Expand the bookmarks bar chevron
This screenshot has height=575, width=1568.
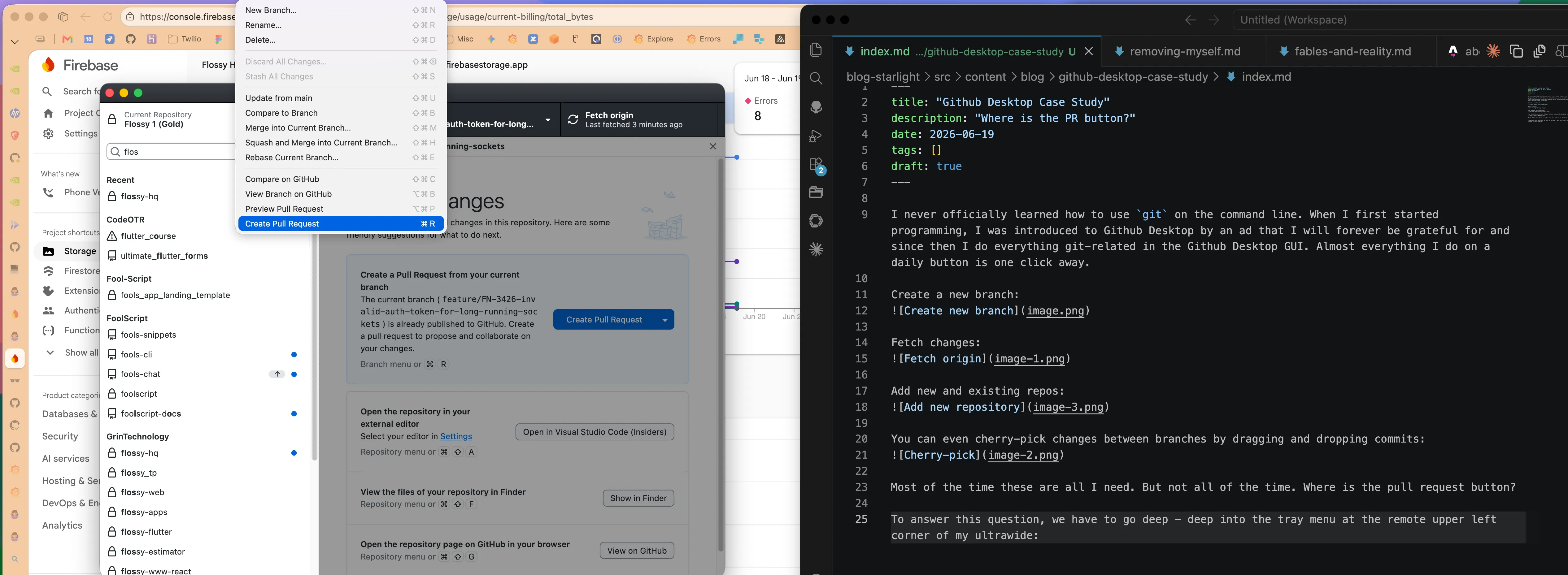[15, 41]
